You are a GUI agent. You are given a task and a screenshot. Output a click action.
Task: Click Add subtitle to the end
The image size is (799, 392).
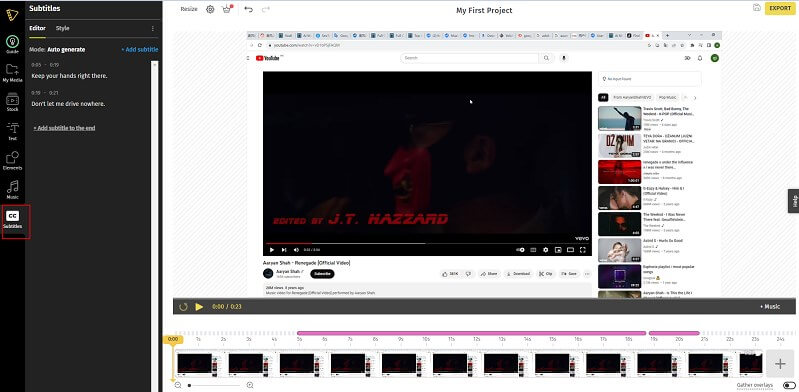[x=64, y=128]
